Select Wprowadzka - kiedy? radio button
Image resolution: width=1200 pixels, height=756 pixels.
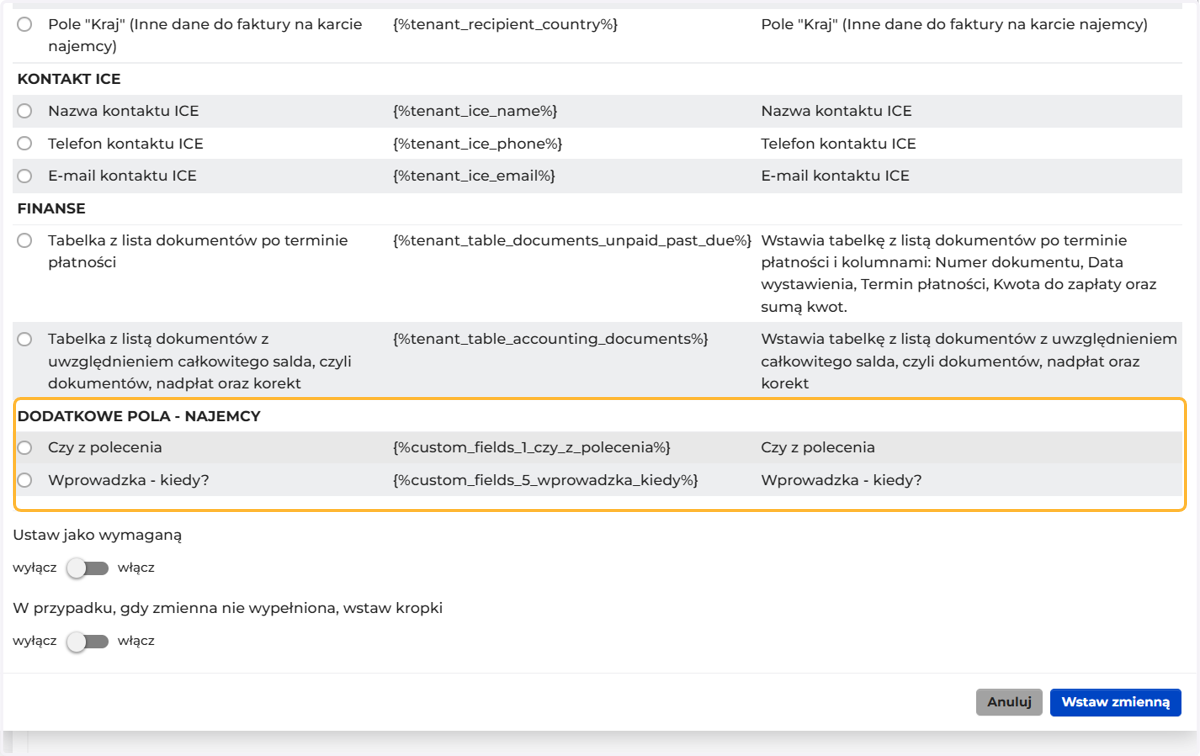click(25, 480)
